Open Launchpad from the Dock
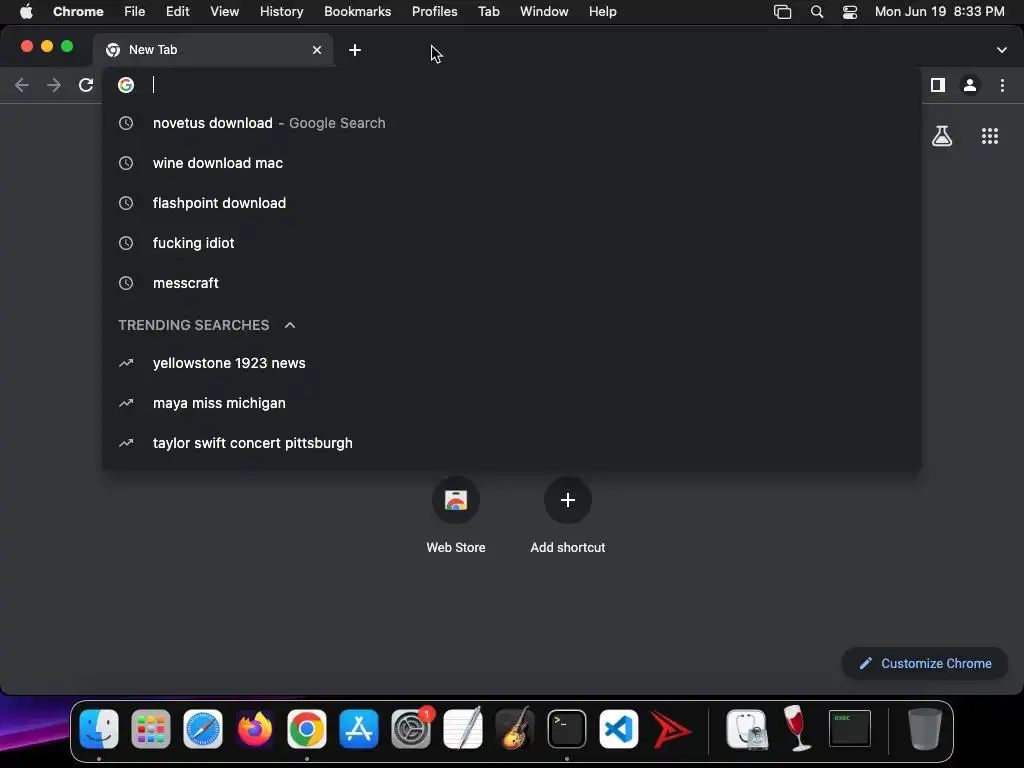This screenshot has height=768, width=1024. (151, 729)
